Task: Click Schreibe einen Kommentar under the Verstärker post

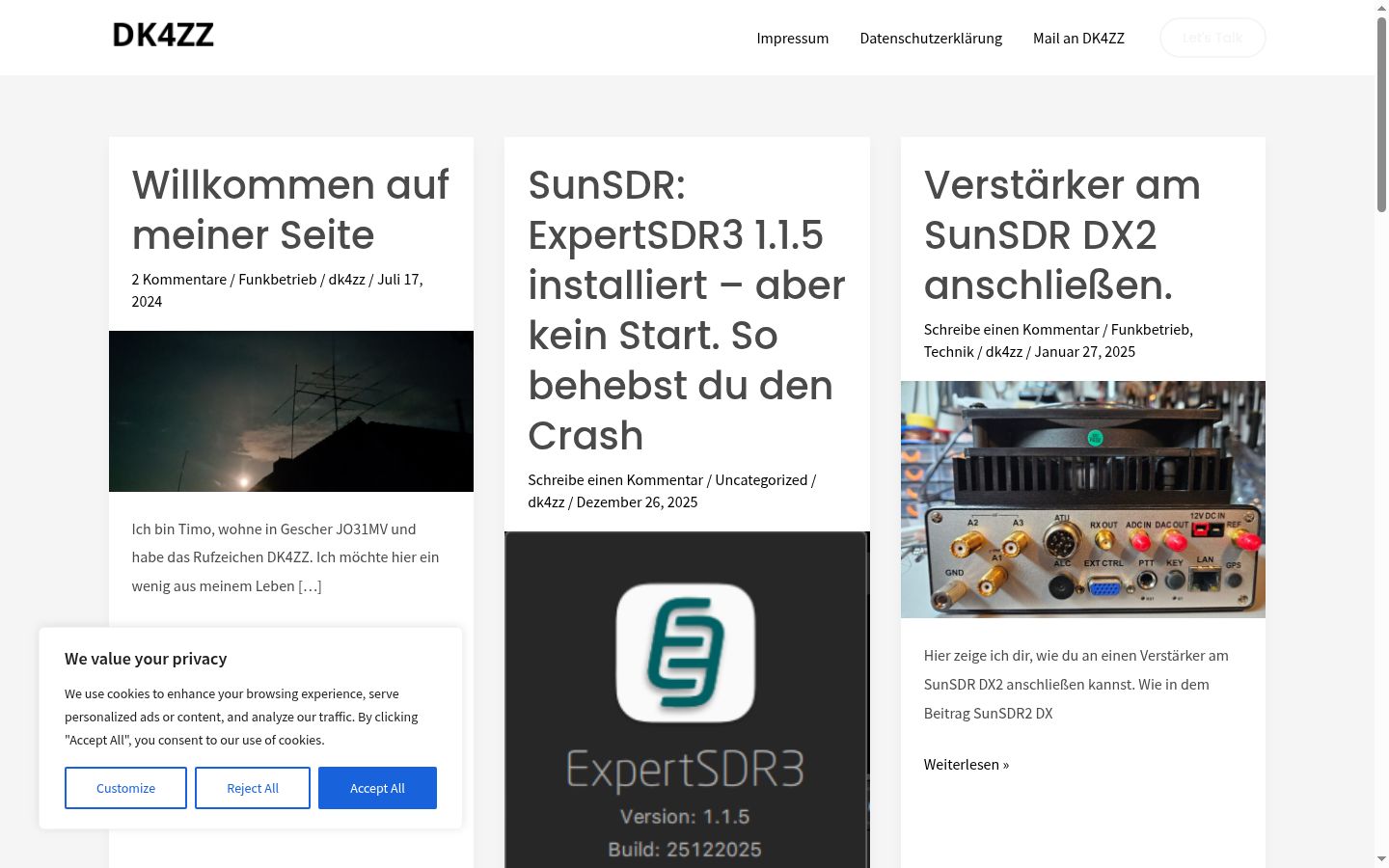Action: [1012, 329]
